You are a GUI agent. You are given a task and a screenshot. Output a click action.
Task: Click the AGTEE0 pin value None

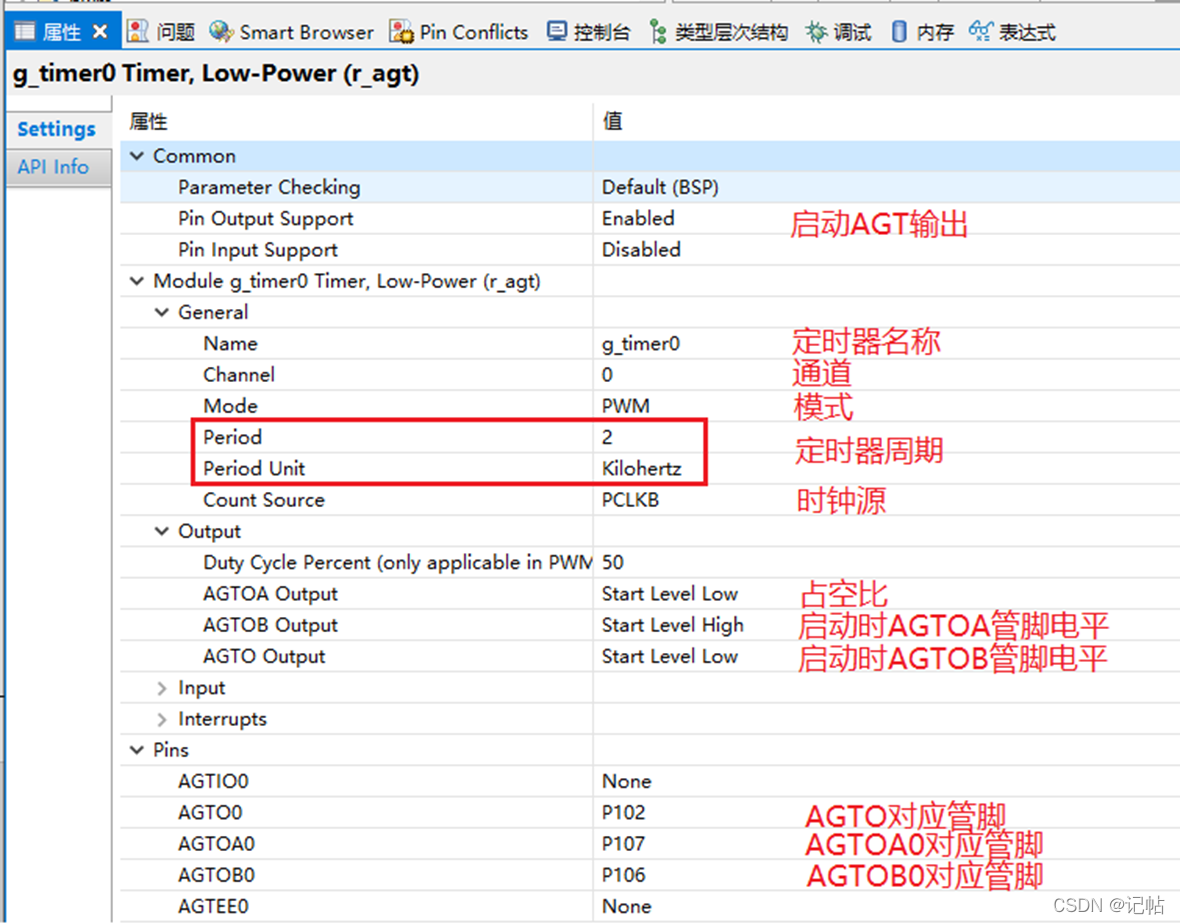pyautogui.click(x=626, y=907)
